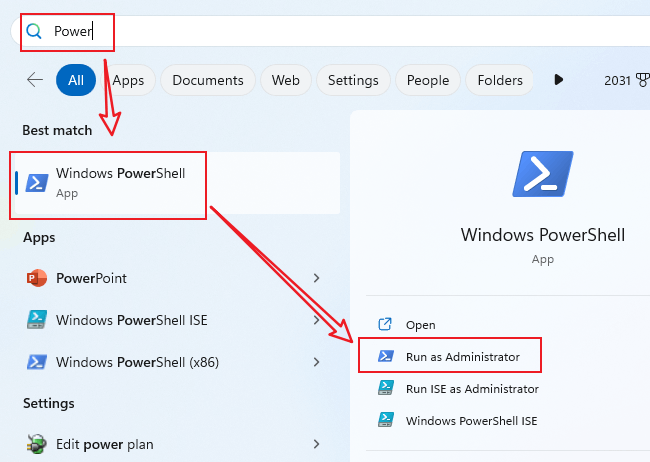The width and height of the screenshot is (650, 462).
Task: Open Windows PowerShell best match result
Action: pos(177,183)
